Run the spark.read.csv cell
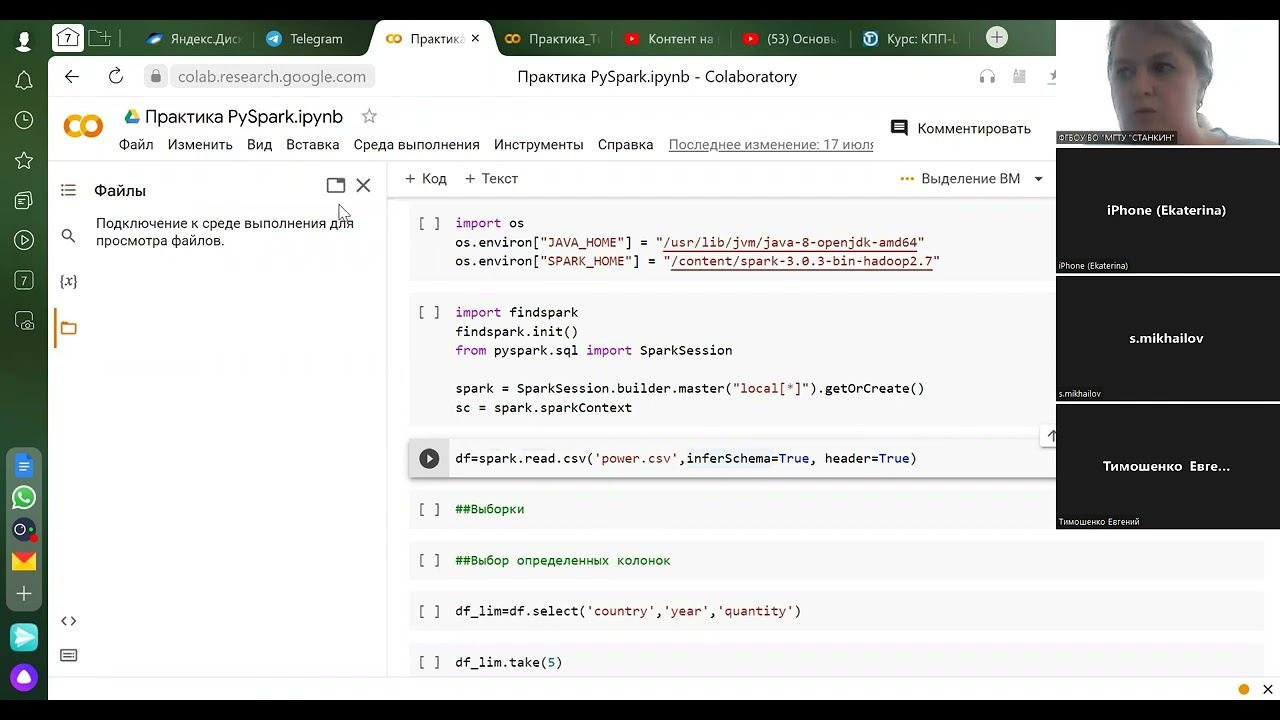Screen dimensions: 1280x720 (429, 459)
